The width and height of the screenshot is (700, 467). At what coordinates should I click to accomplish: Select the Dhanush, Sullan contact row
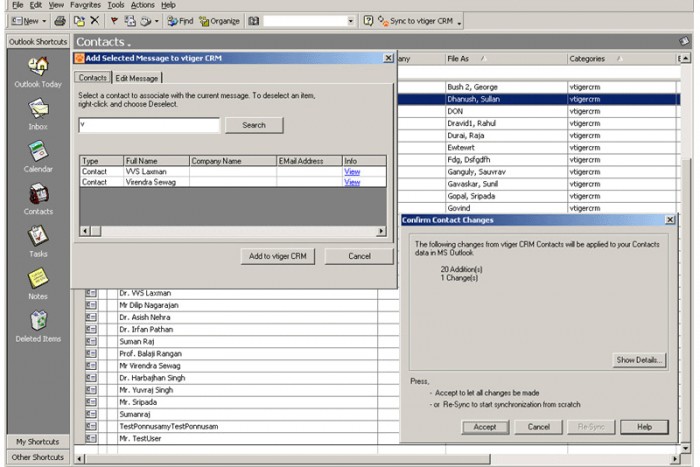pyautogui.click(x=538, y=99)
